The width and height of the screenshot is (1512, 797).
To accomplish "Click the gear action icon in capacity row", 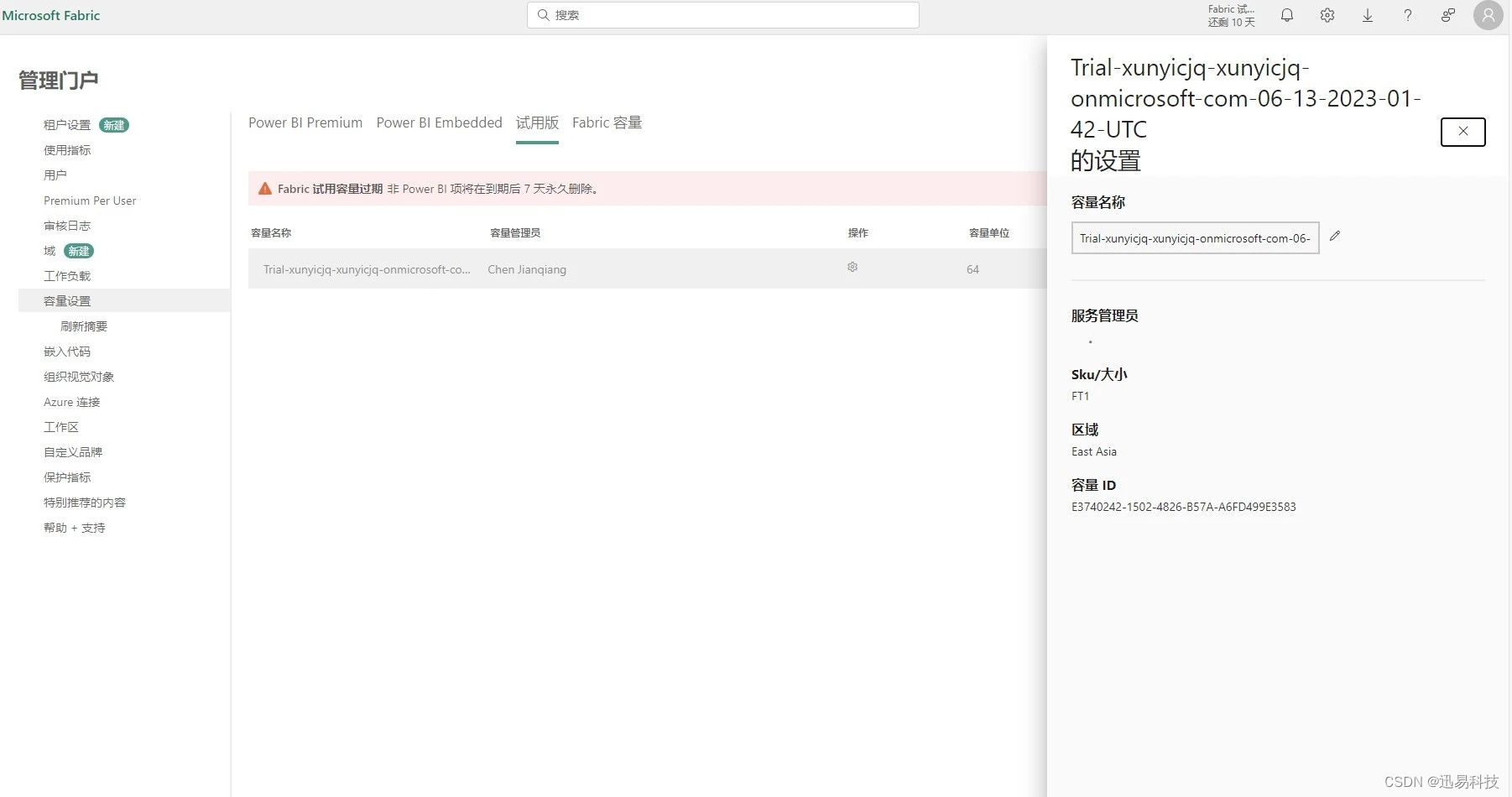I will pos(852,267).
